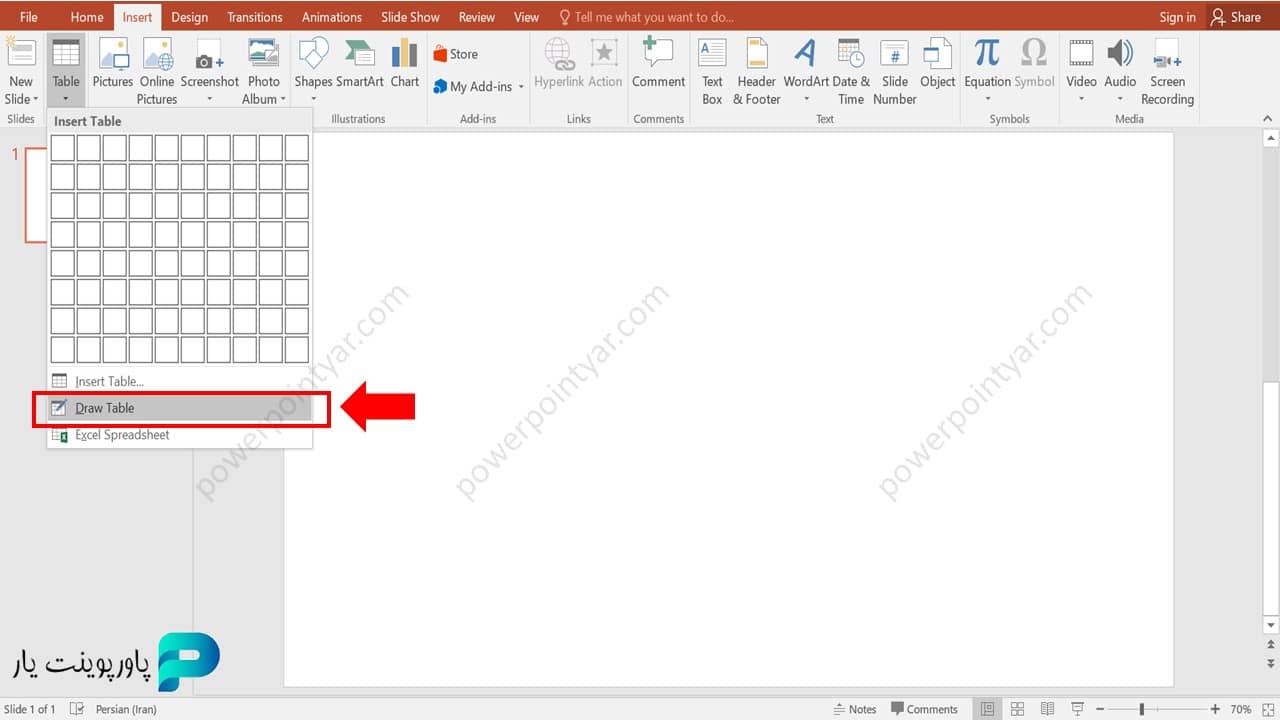Click the Action star icon
This screenshot has width=1280, height=720.
pyautogui.click(x=604, y=53)
